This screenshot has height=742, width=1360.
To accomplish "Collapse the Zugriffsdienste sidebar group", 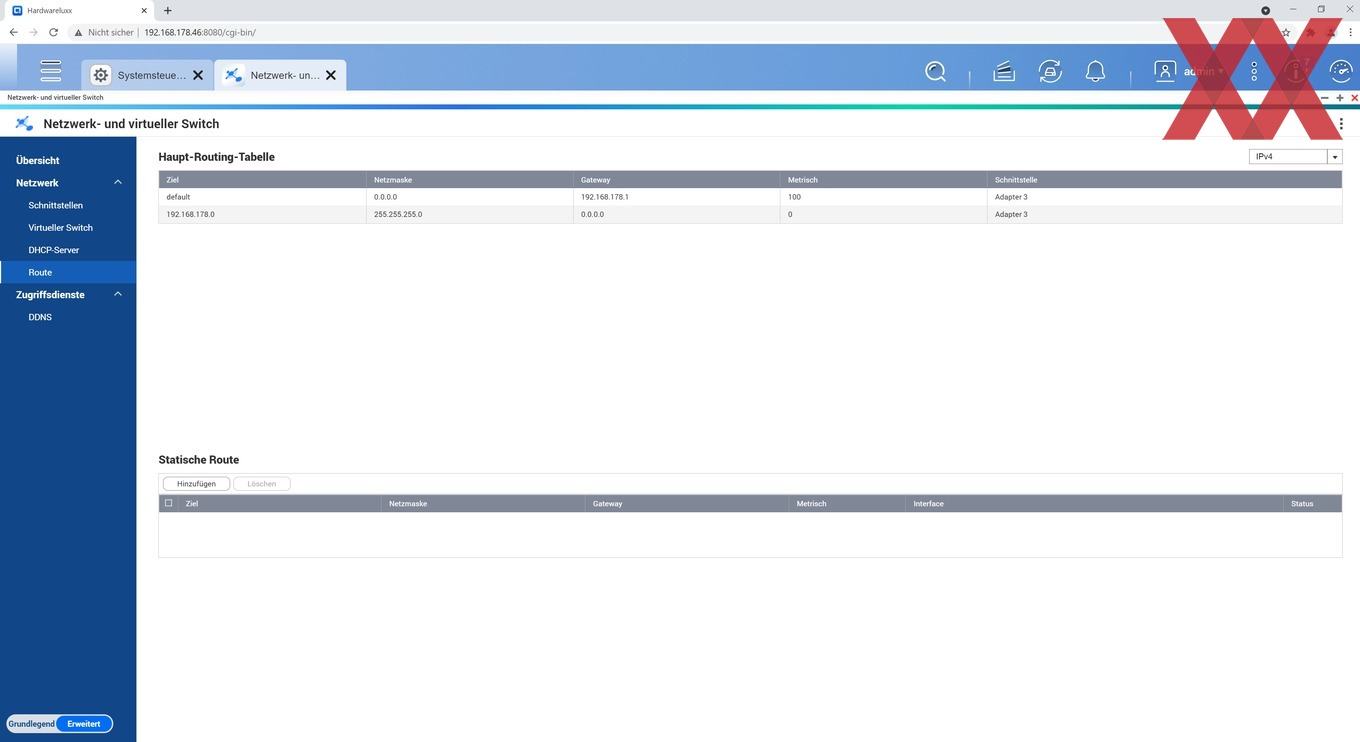I will tap(118, 295).
